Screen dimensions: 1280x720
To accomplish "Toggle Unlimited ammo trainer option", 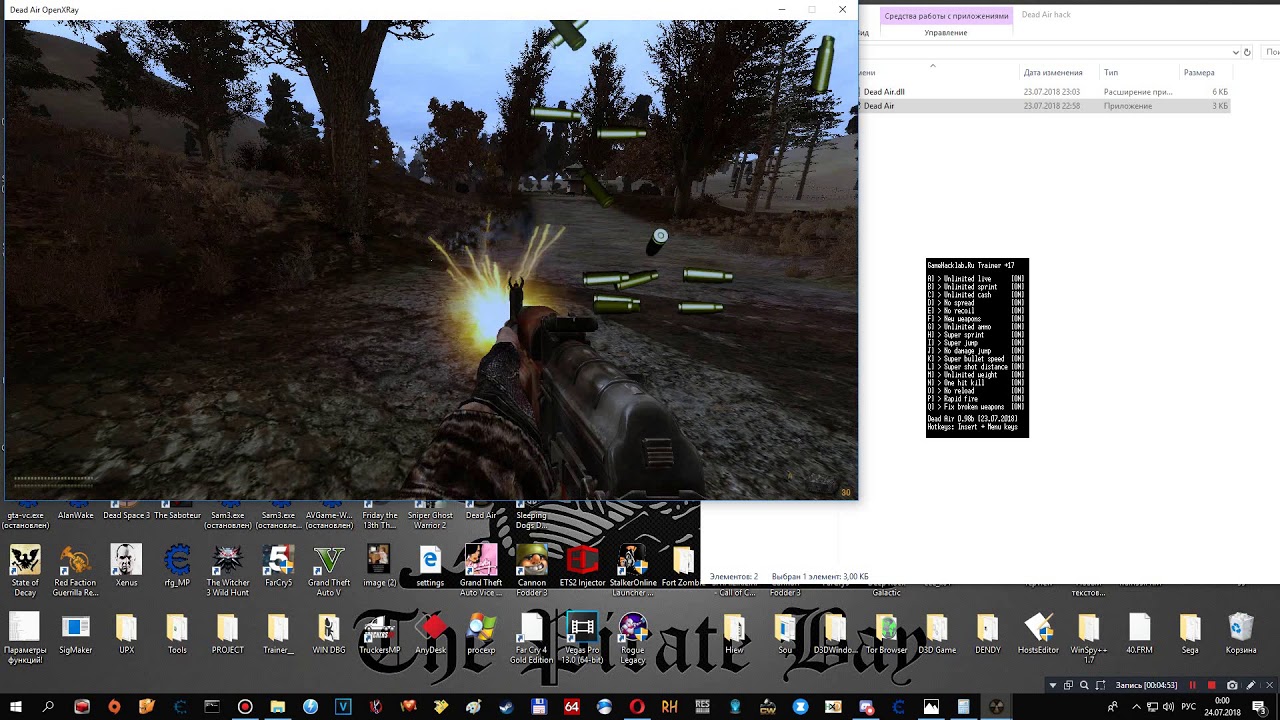I will [976, 327].
